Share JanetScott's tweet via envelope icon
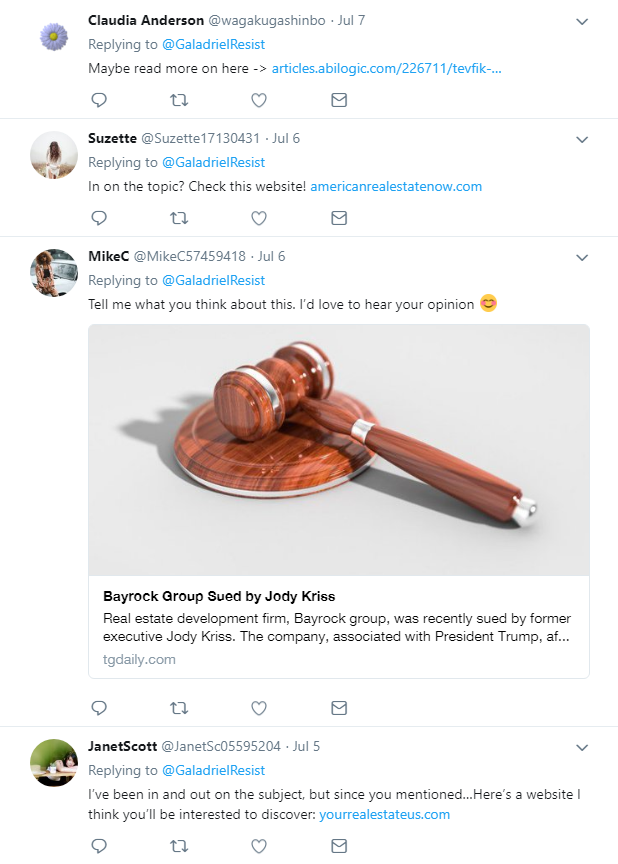The height and width of the screenshot is (864, 618). point(339,846)
